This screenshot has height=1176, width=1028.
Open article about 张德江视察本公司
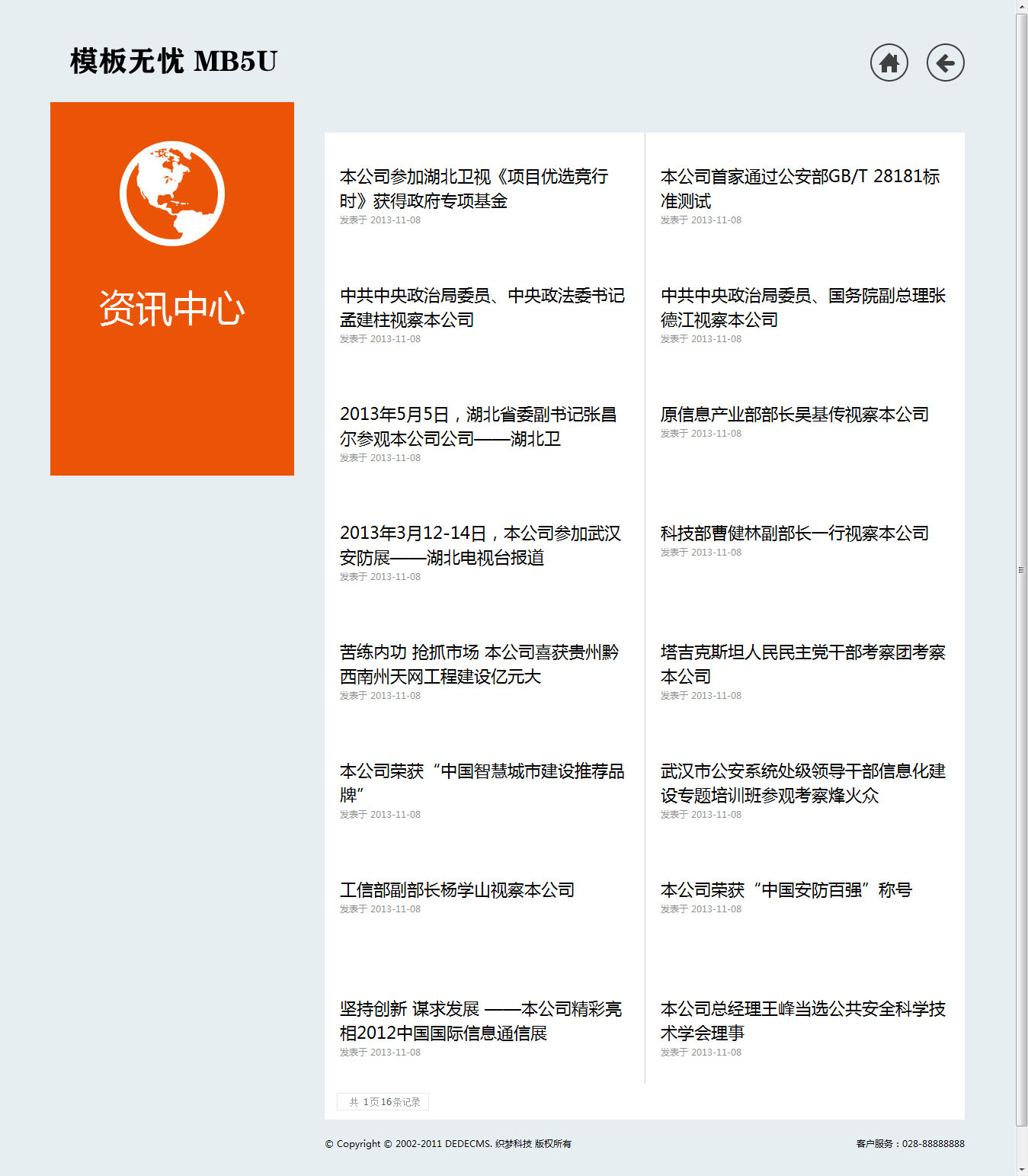[x=802, y=307]
